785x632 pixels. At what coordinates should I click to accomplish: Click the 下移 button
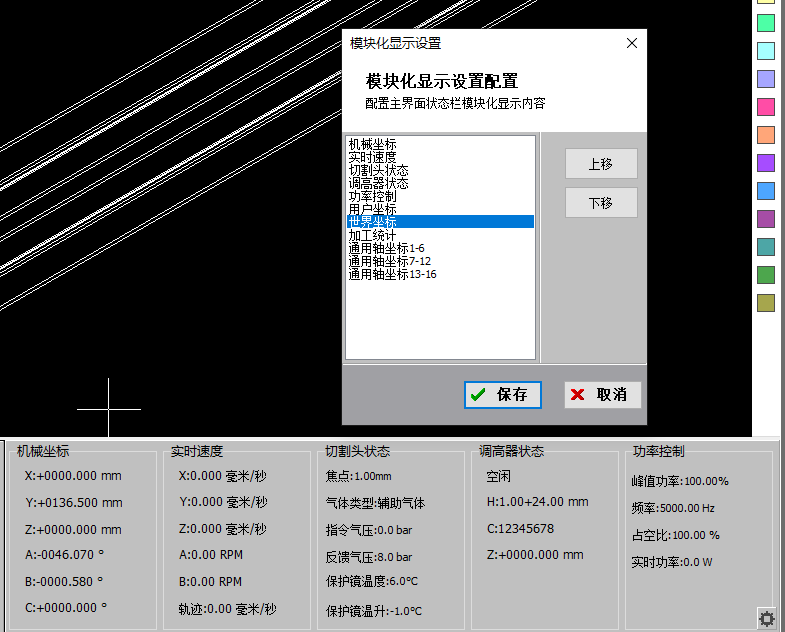[601, 202]
